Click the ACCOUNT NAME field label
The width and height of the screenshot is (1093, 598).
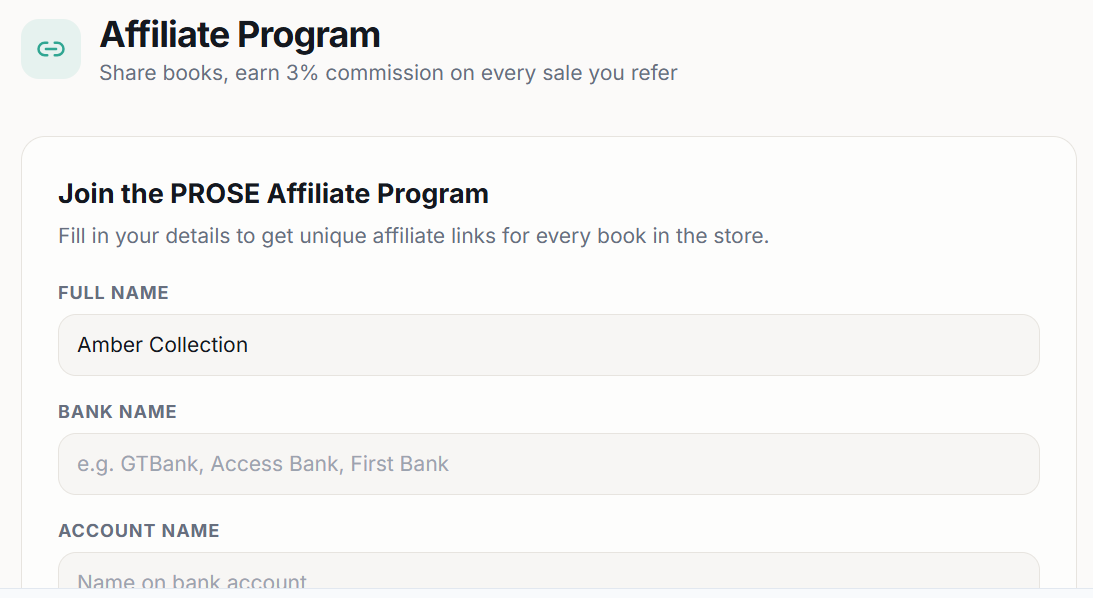(x=138, y=531)
